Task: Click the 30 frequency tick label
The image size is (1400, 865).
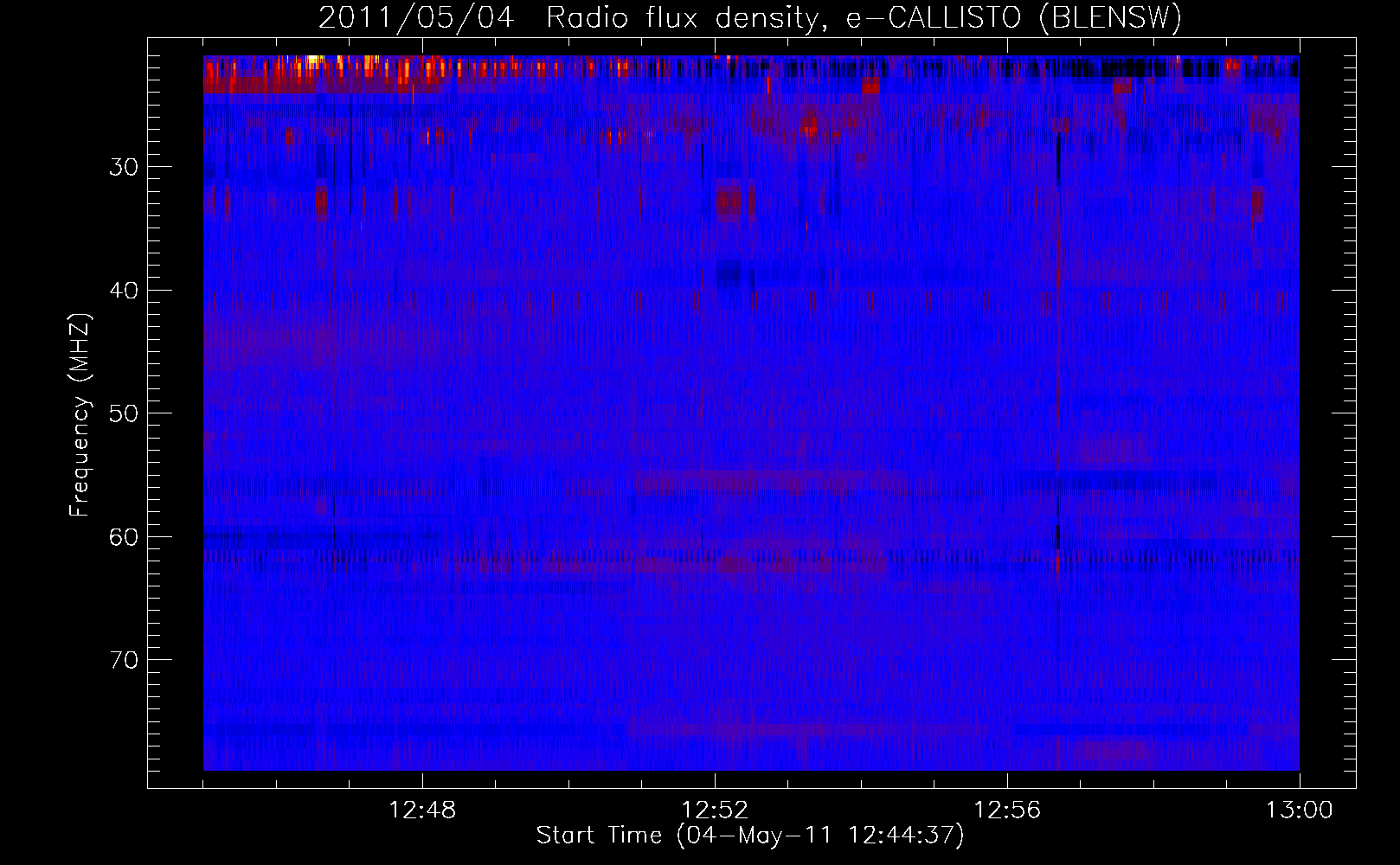Action: click(x=124, y=167)
